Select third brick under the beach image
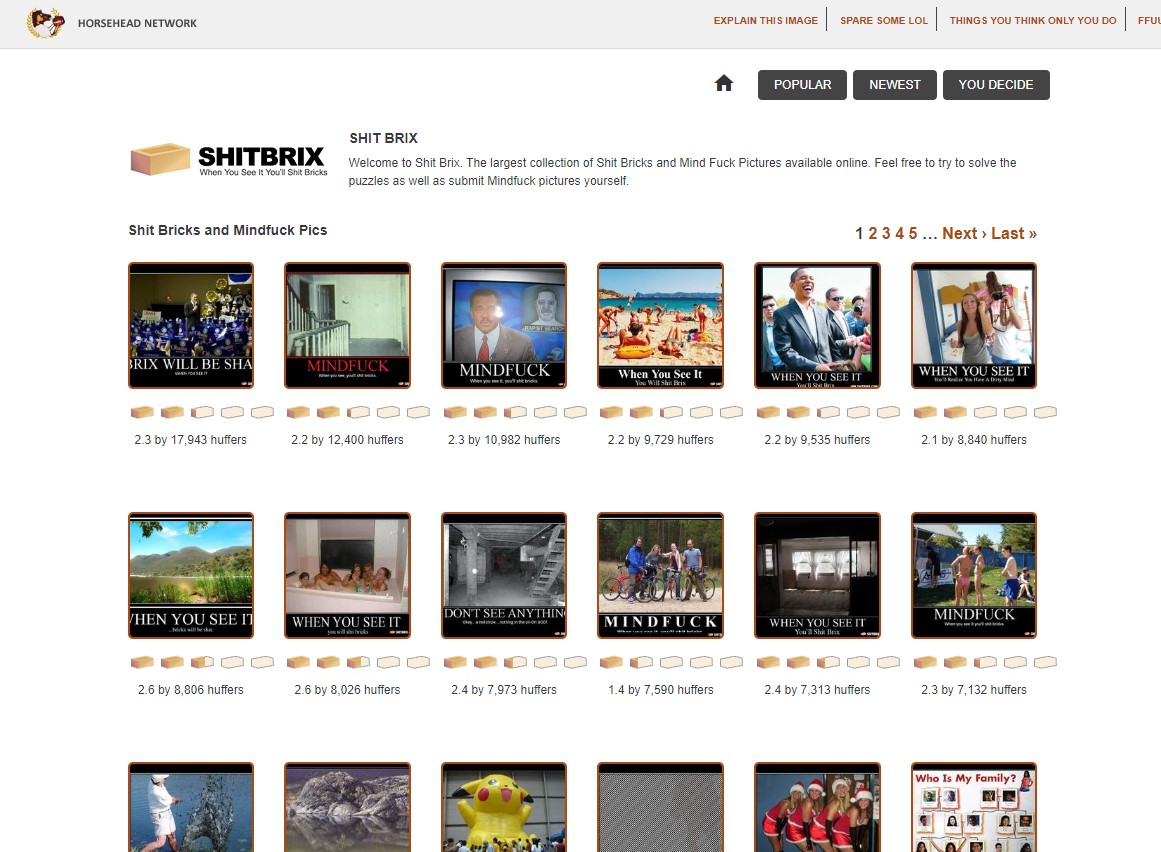Image resolution: width=1161 pixels, height=852 pixels. pyautogui.click(x=671, y=412)
